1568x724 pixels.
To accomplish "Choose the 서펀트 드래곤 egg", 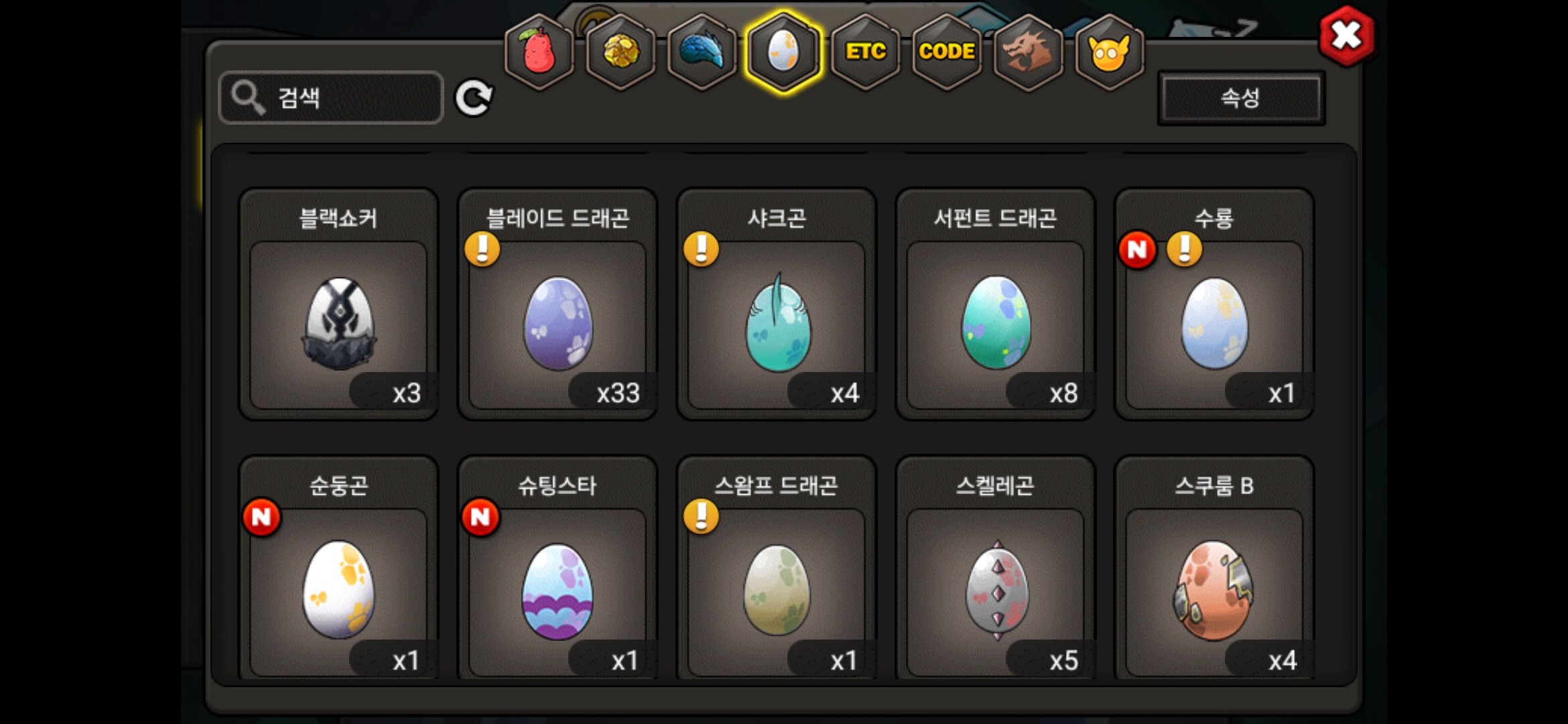I will 995,305.
